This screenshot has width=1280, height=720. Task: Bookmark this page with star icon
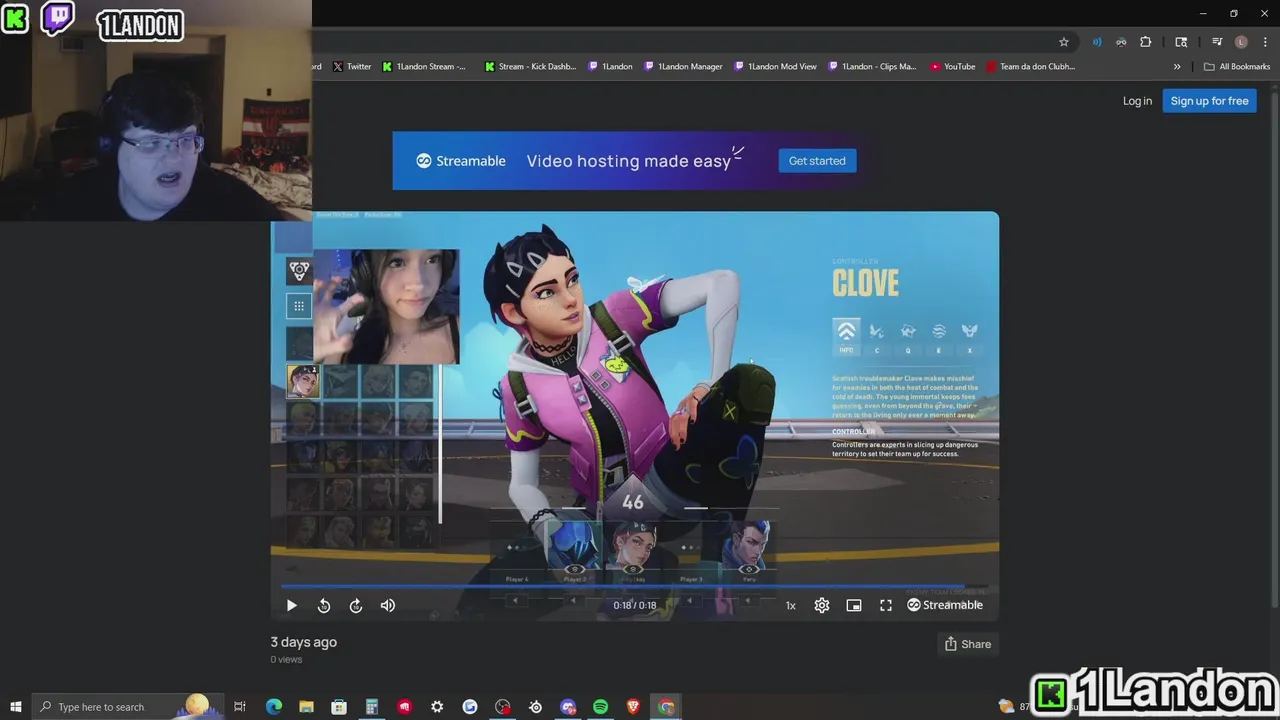[1064, 42]
